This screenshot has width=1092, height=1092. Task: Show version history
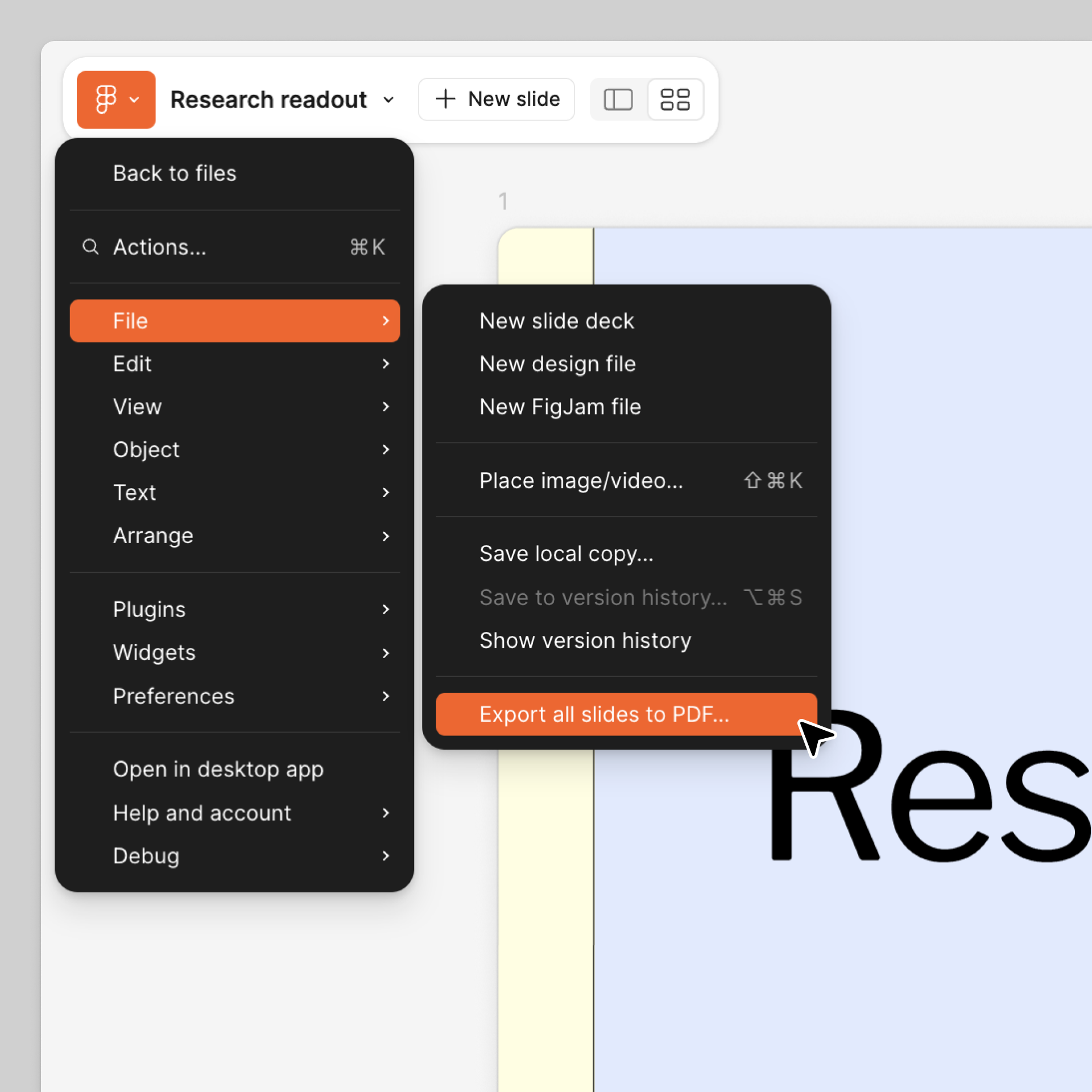coord(585,640)
